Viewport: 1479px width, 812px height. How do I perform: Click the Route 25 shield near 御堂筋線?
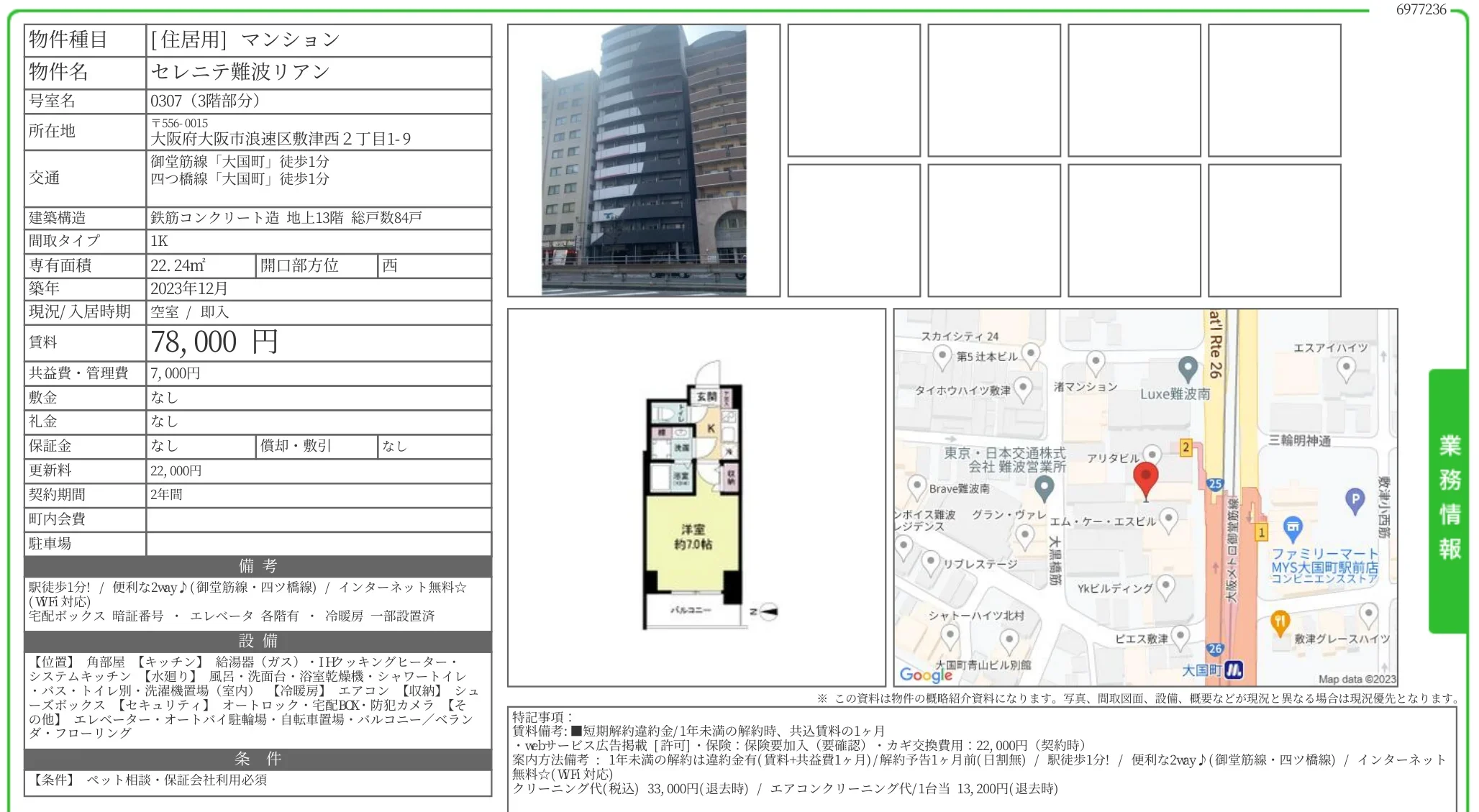(x=1214, y=484)
